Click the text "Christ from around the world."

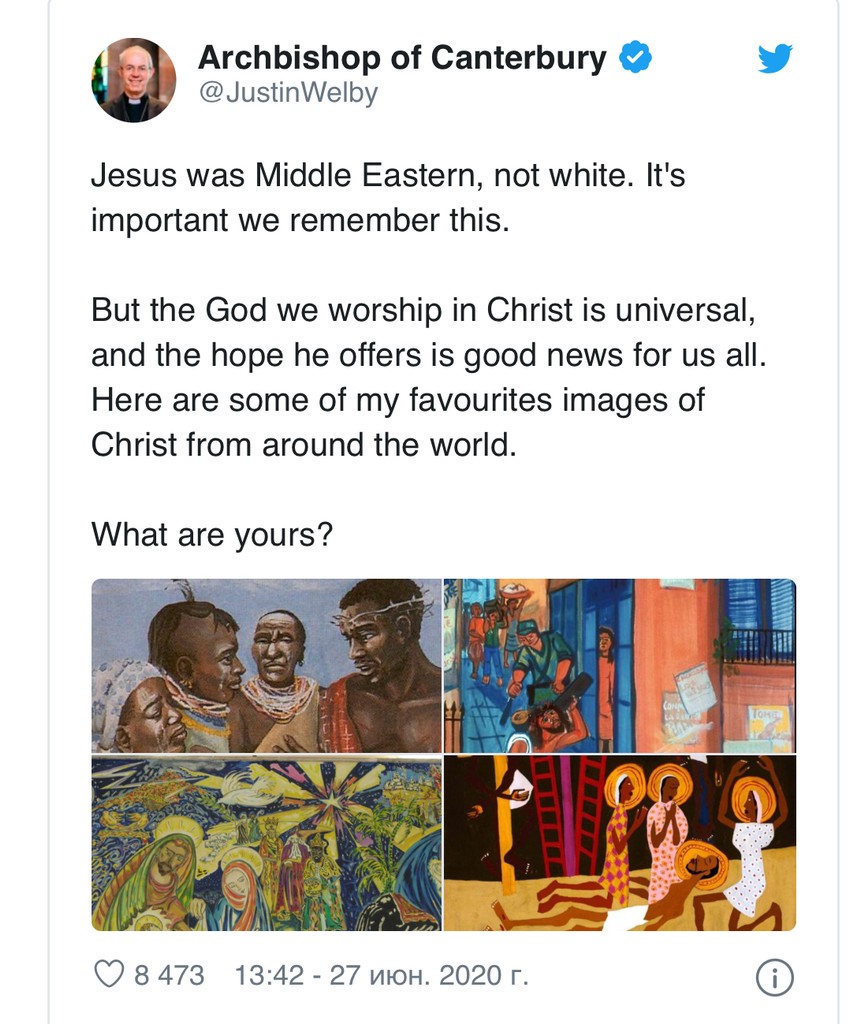[x=303, y=444]
